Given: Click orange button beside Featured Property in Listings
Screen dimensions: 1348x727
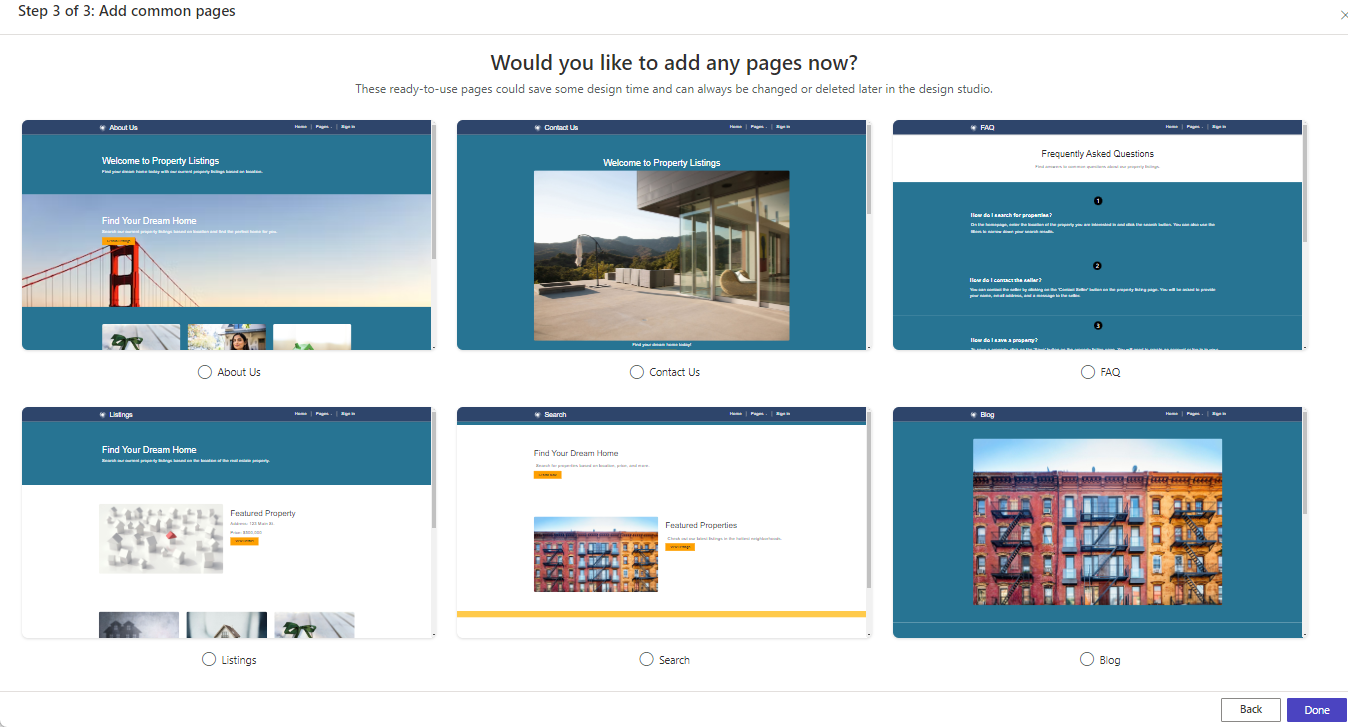Looking at the screenshot, I should pyautogui.click(x=245, y=541).
